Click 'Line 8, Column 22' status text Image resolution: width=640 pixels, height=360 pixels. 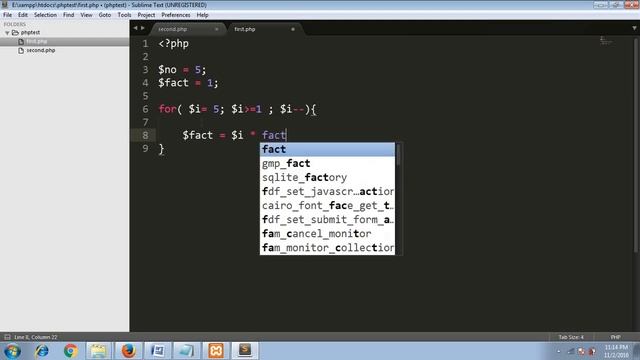[36, 337]
